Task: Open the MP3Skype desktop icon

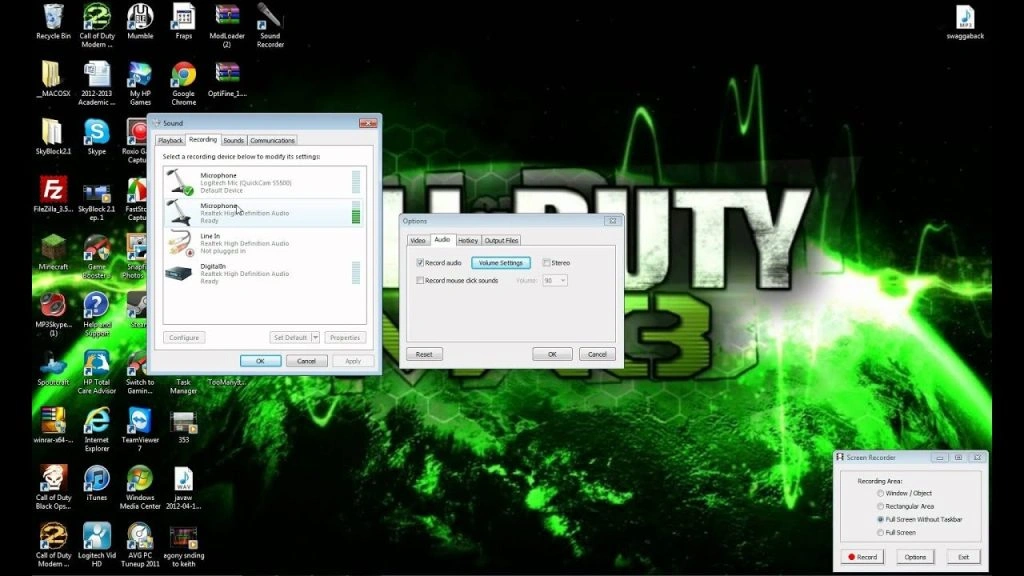Action: click(53, 314)
